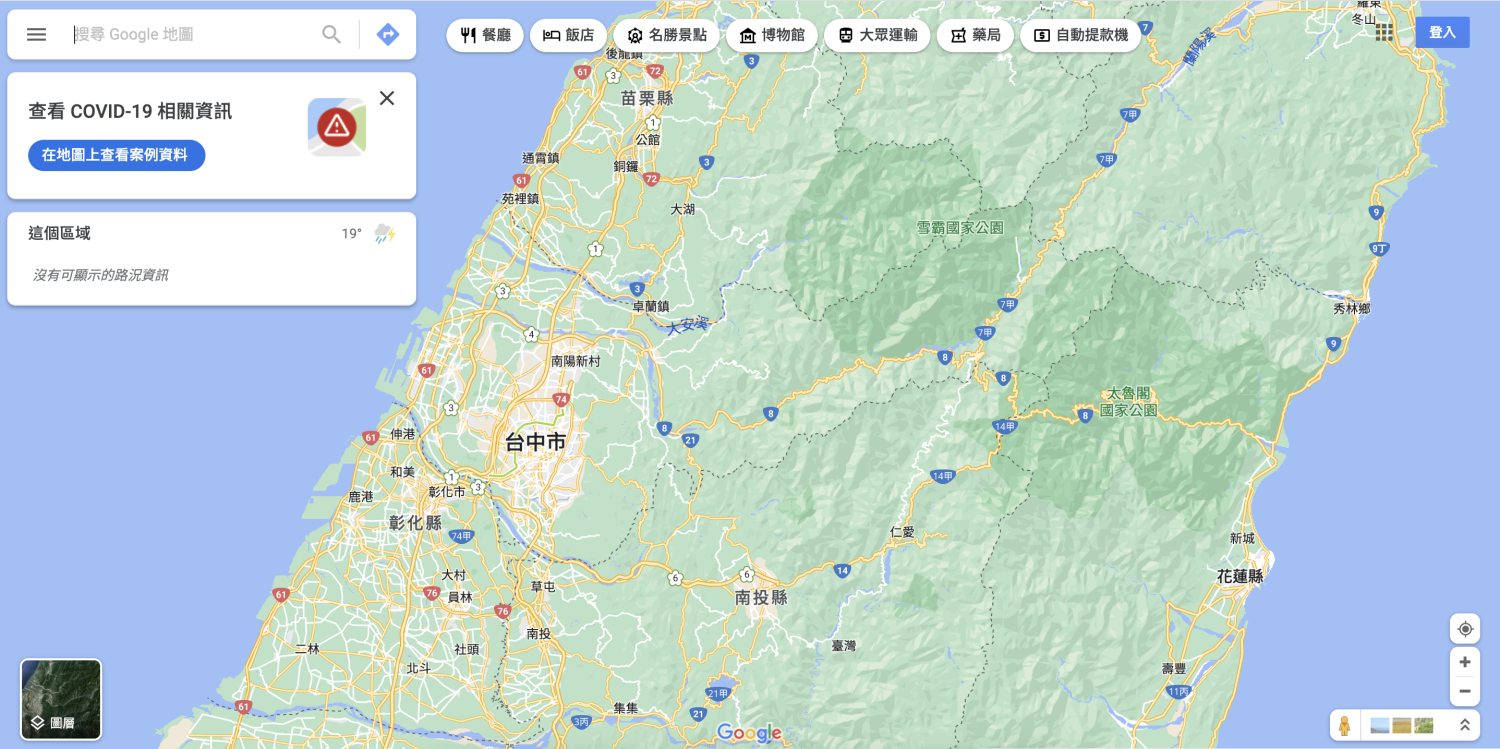Click the 壽豐 town label
1500x749 pixels.
pos(1174,668)
